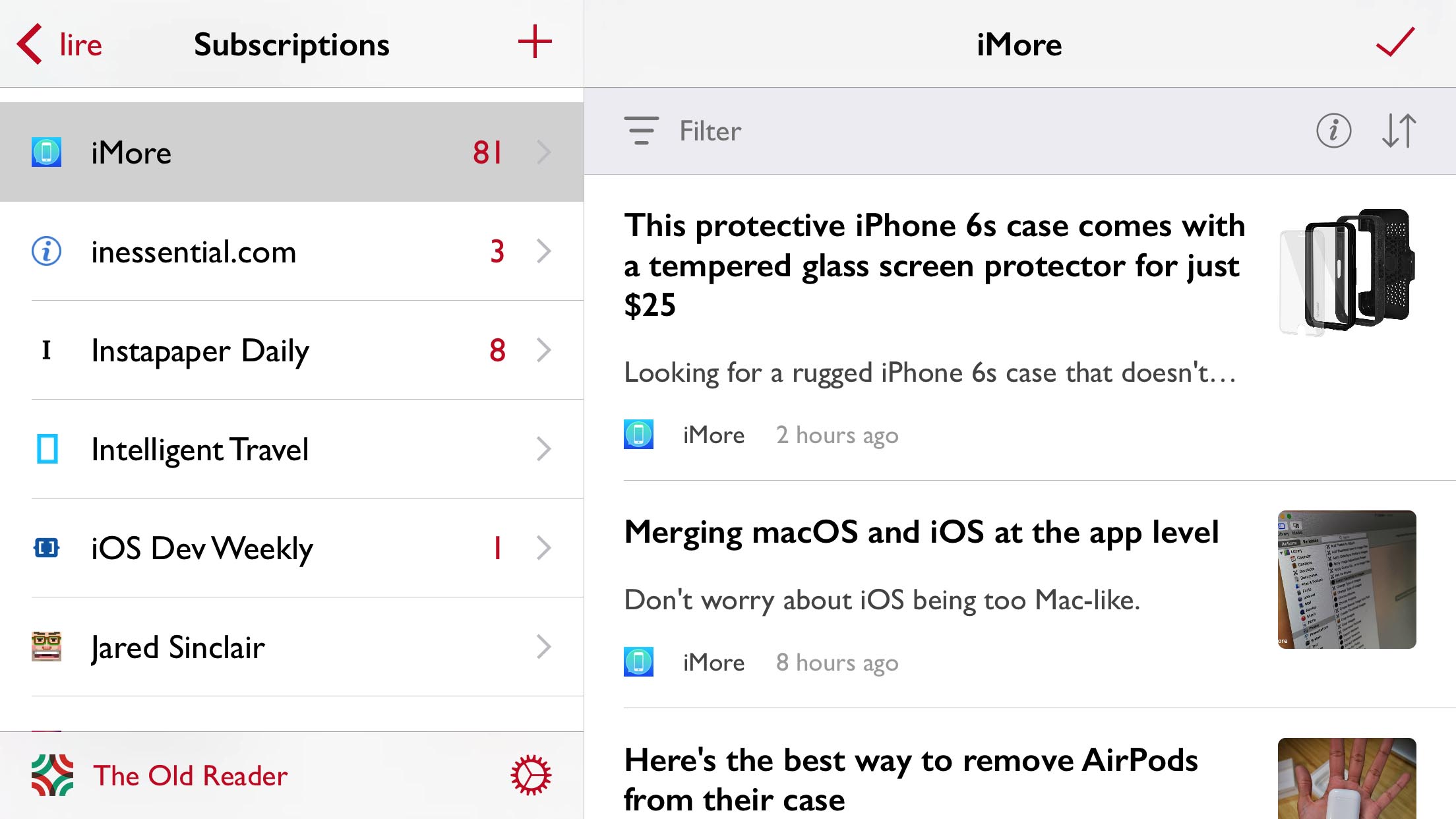
Task: Expand iOS Dev Weekly with its chevron
Action: pos(543,547)
